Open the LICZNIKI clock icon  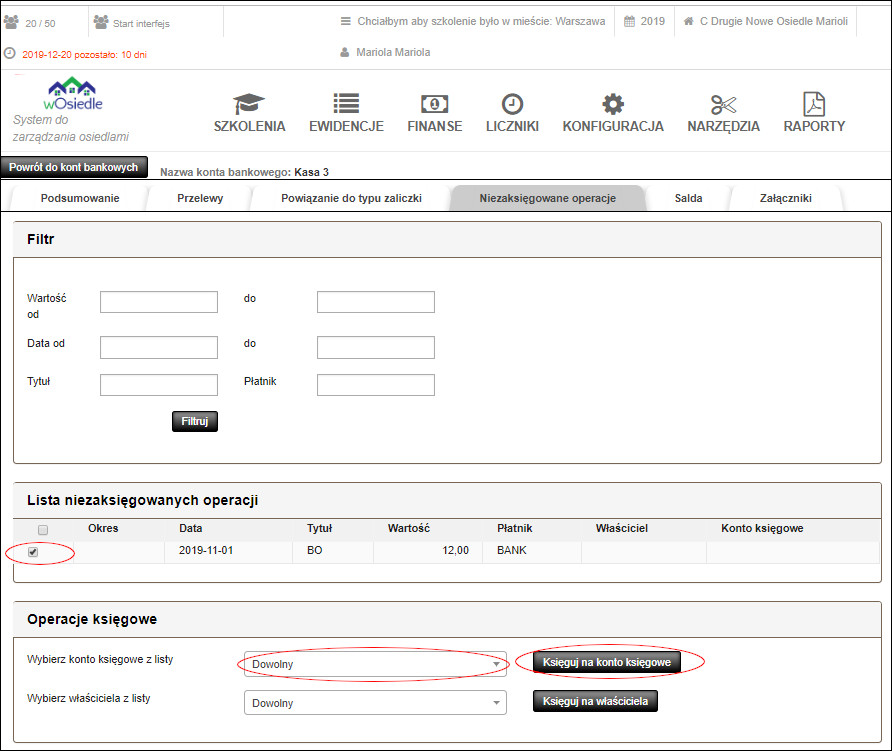click(x=512, y=104)
